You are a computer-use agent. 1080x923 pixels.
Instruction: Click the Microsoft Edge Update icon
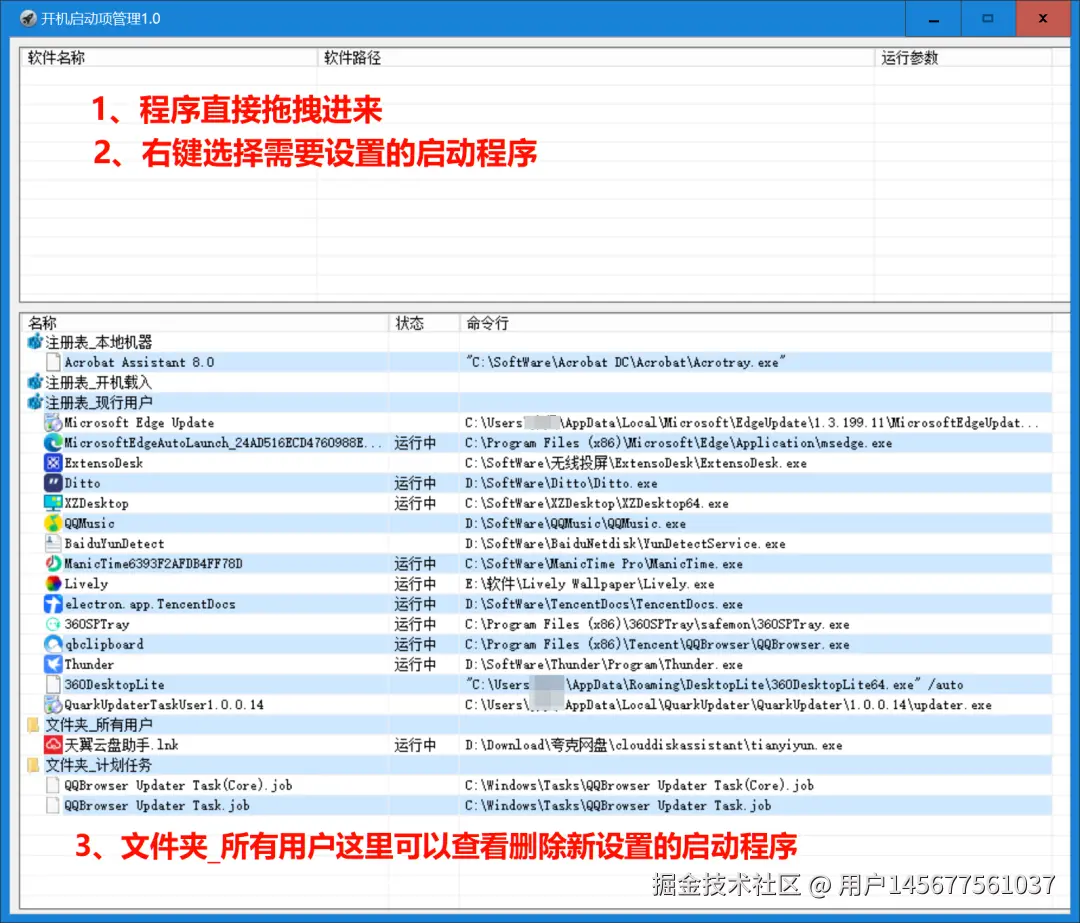point(53,422)
